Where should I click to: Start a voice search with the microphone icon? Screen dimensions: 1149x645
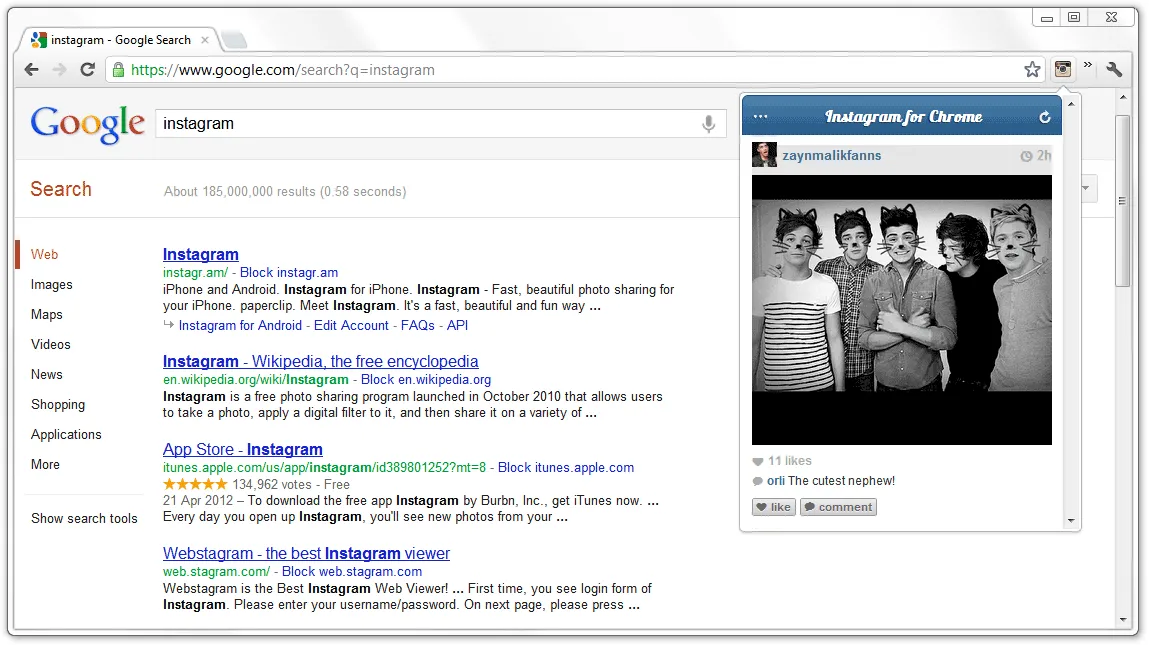click(708, 123)
